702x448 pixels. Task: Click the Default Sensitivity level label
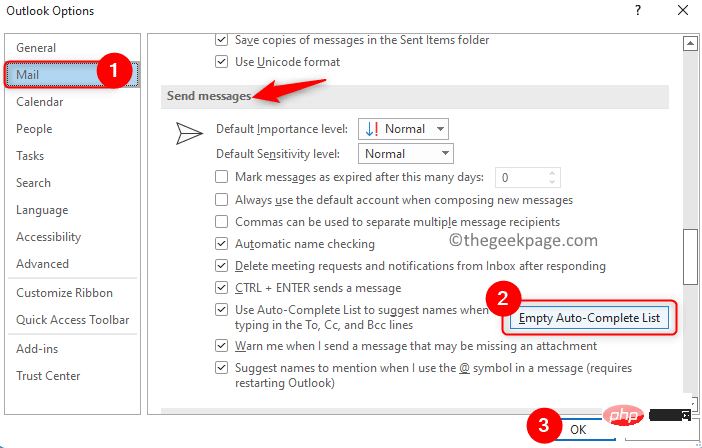click(278, 154)
